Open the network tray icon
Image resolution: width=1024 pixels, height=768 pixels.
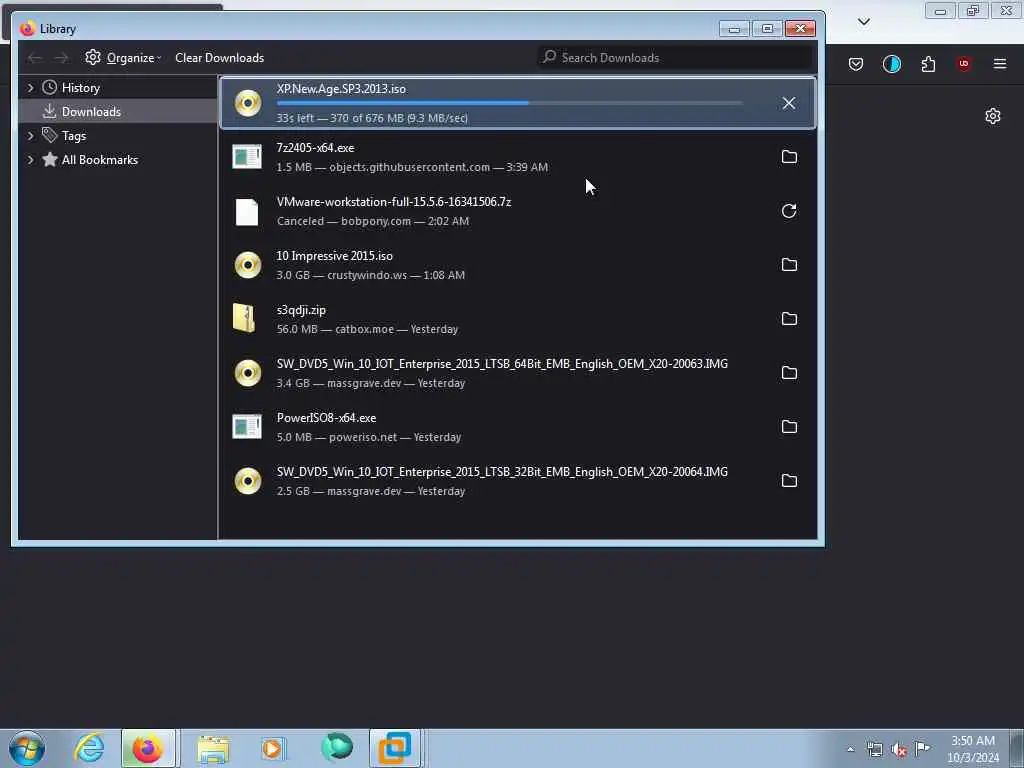point(874,750)
